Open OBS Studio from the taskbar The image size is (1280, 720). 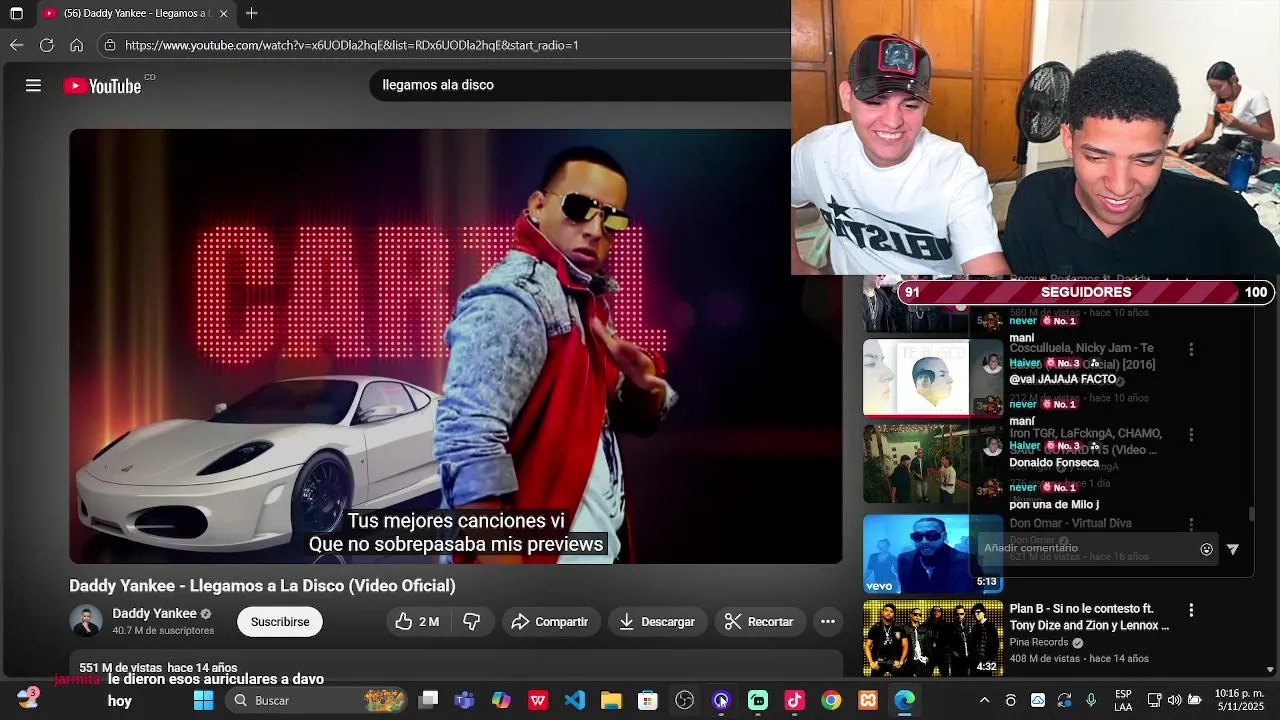click(x=684, y=701)
